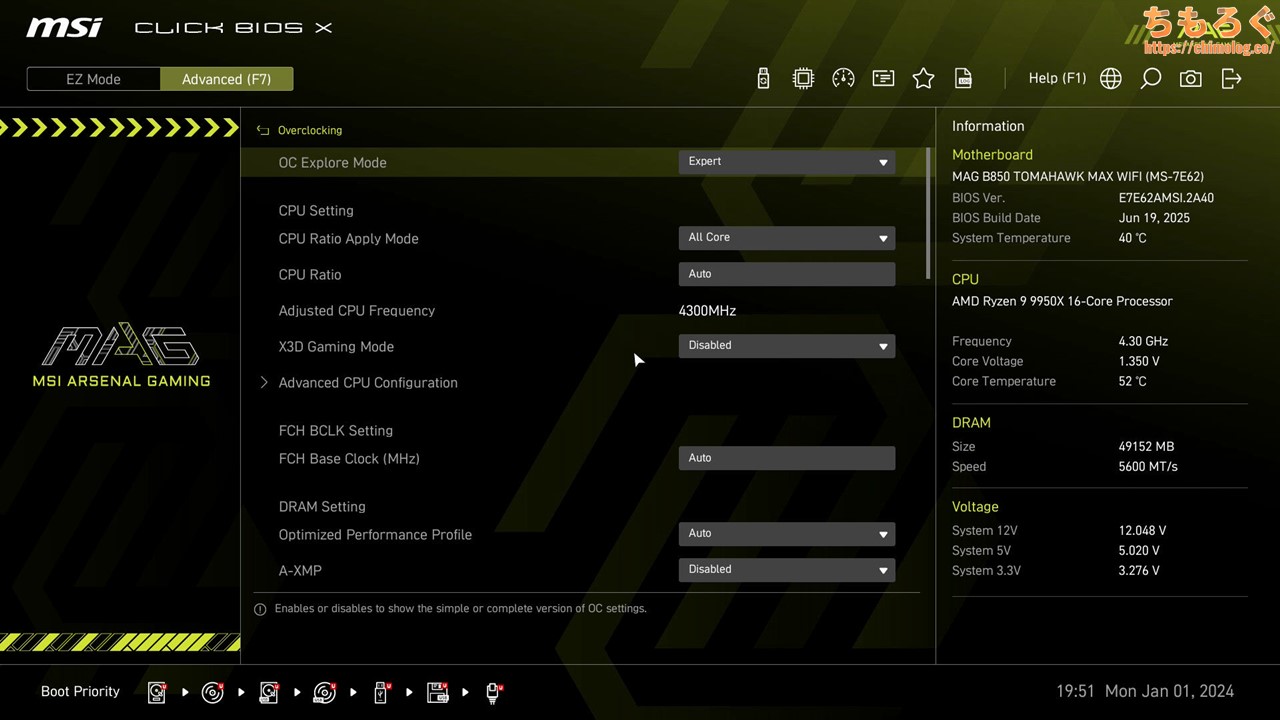This screenshot has height=720, width=1280.
Task: Switch to EZ Mode tab
Action: (93, 79)
